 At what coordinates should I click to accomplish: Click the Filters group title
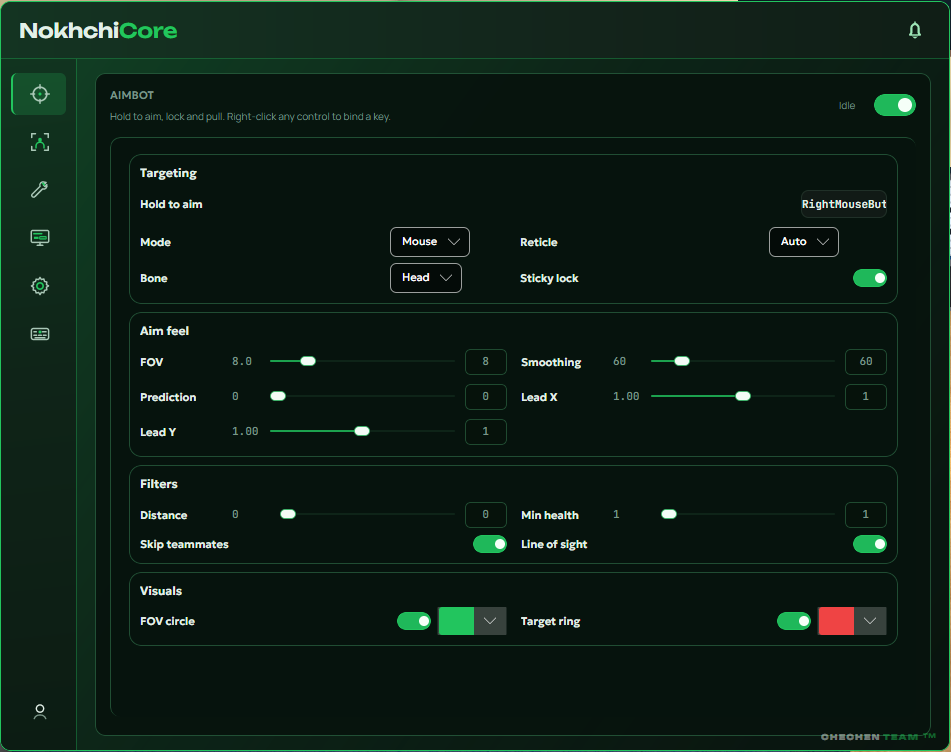pos(159,484)
